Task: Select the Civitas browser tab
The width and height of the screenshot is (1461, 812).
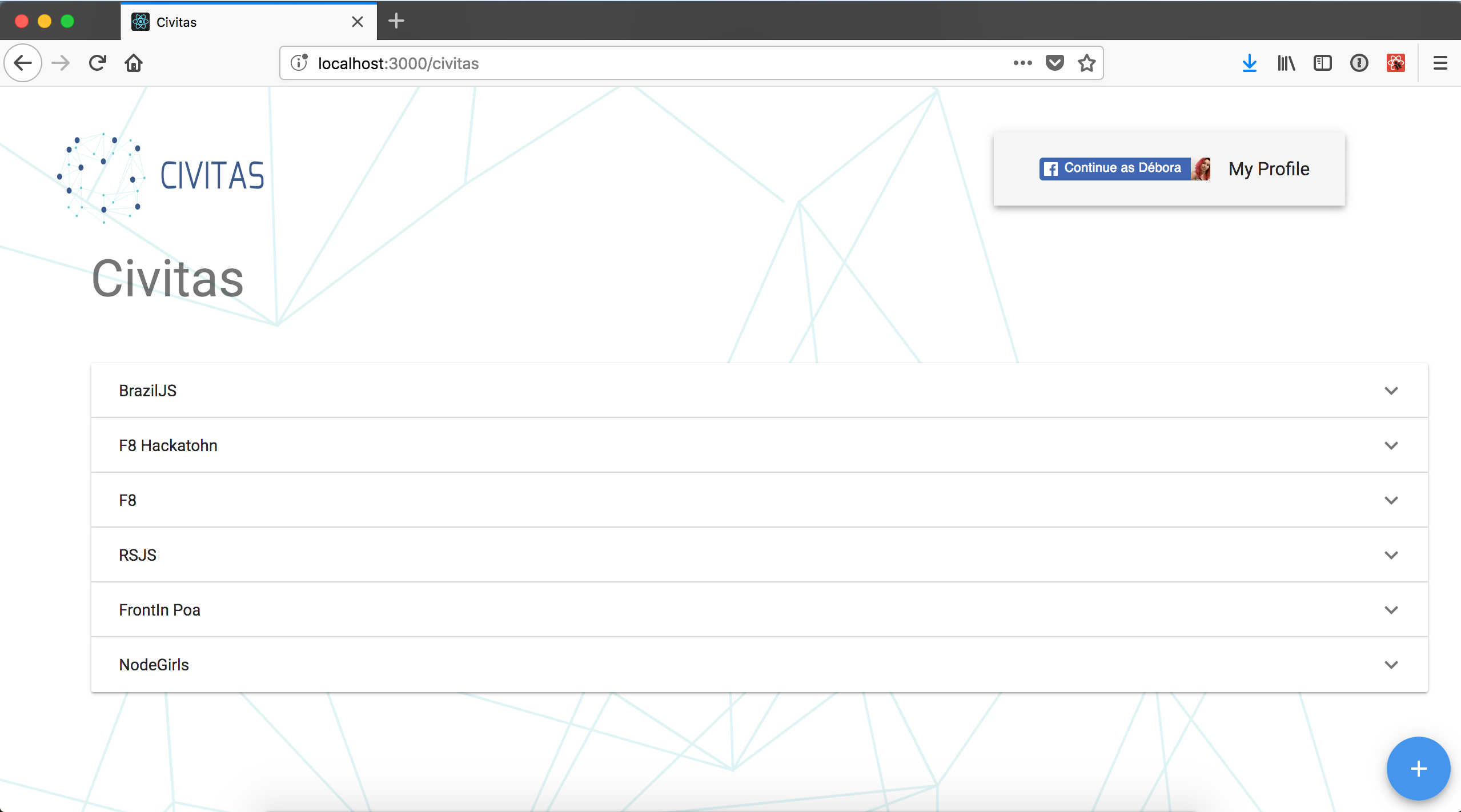Action: click(x=240, y=22)
